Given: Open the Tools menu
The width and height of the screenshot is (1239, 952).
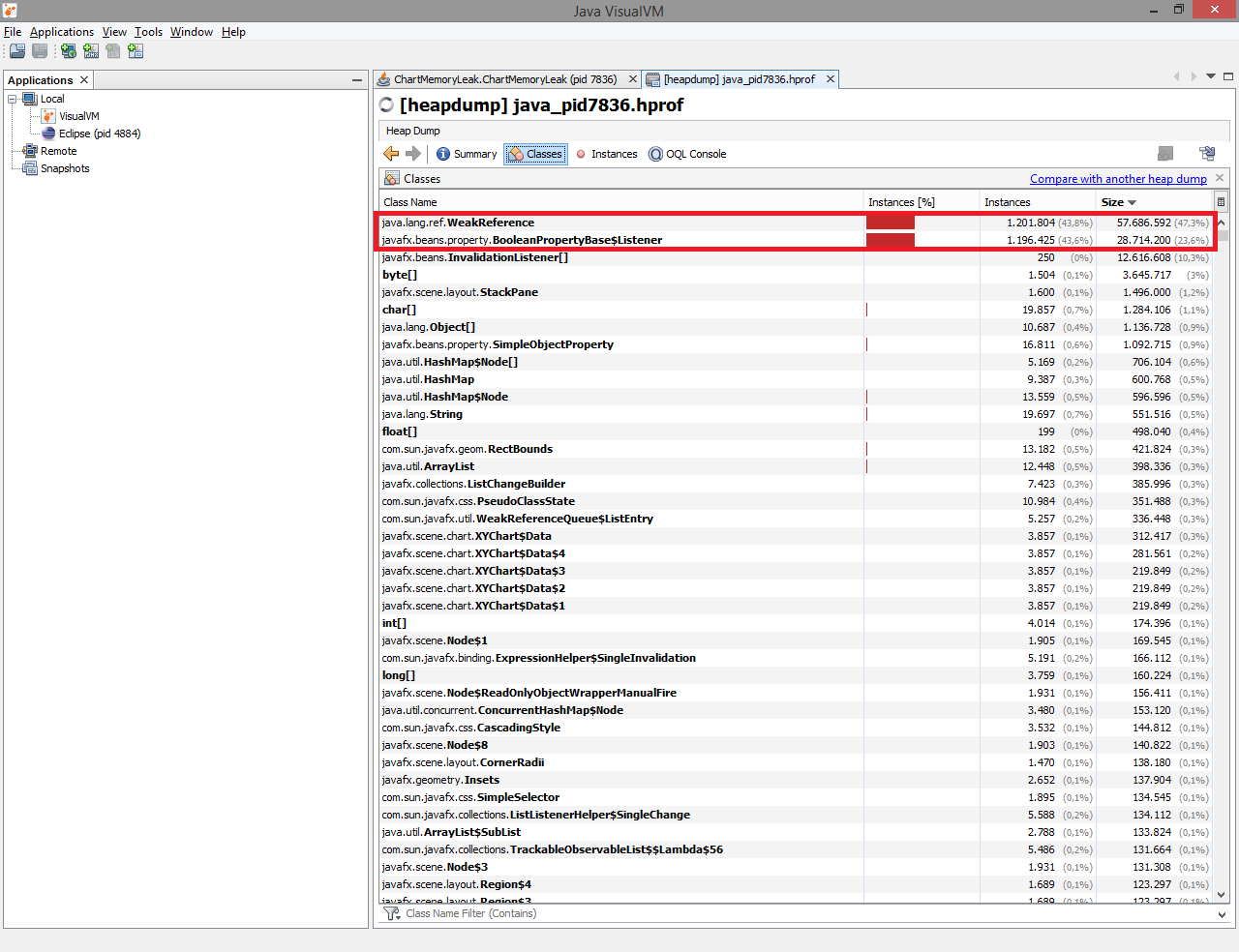Looking at the screenshot, I should (x=148, y=32).
